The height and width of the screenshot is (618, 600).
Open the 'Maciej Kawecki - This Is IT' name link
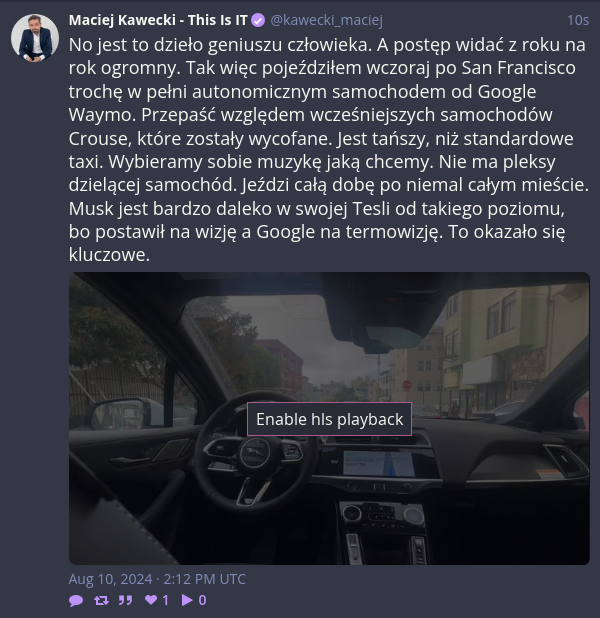[158, 20]
